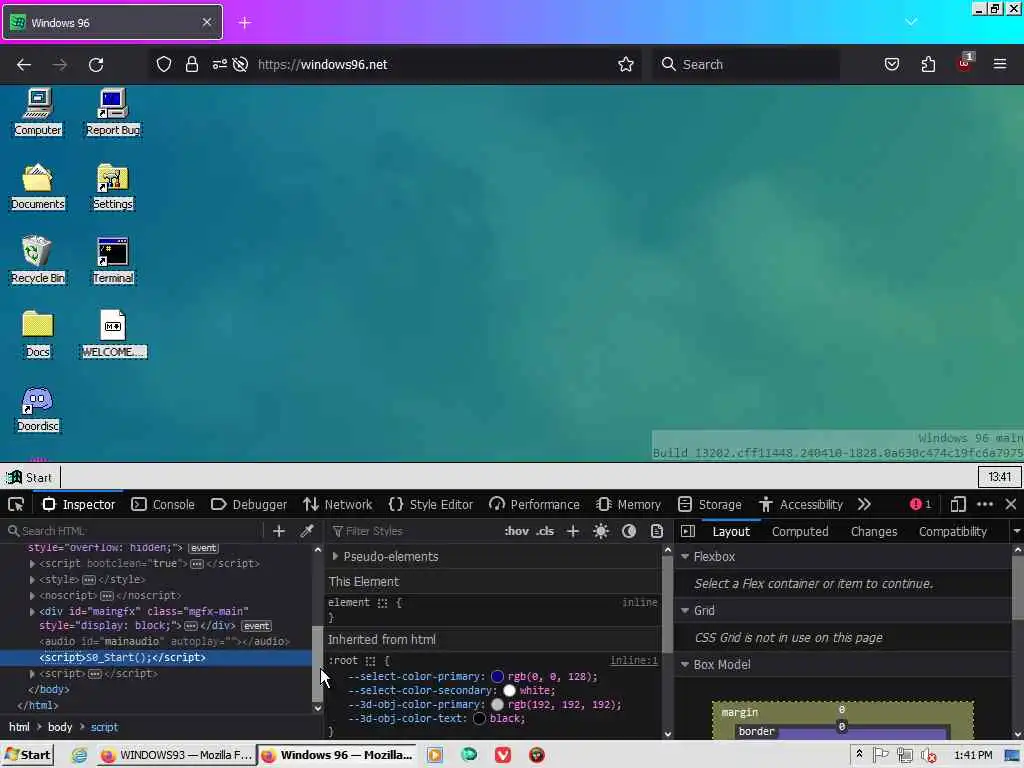Click the error count badge

(x=920, y=504)
